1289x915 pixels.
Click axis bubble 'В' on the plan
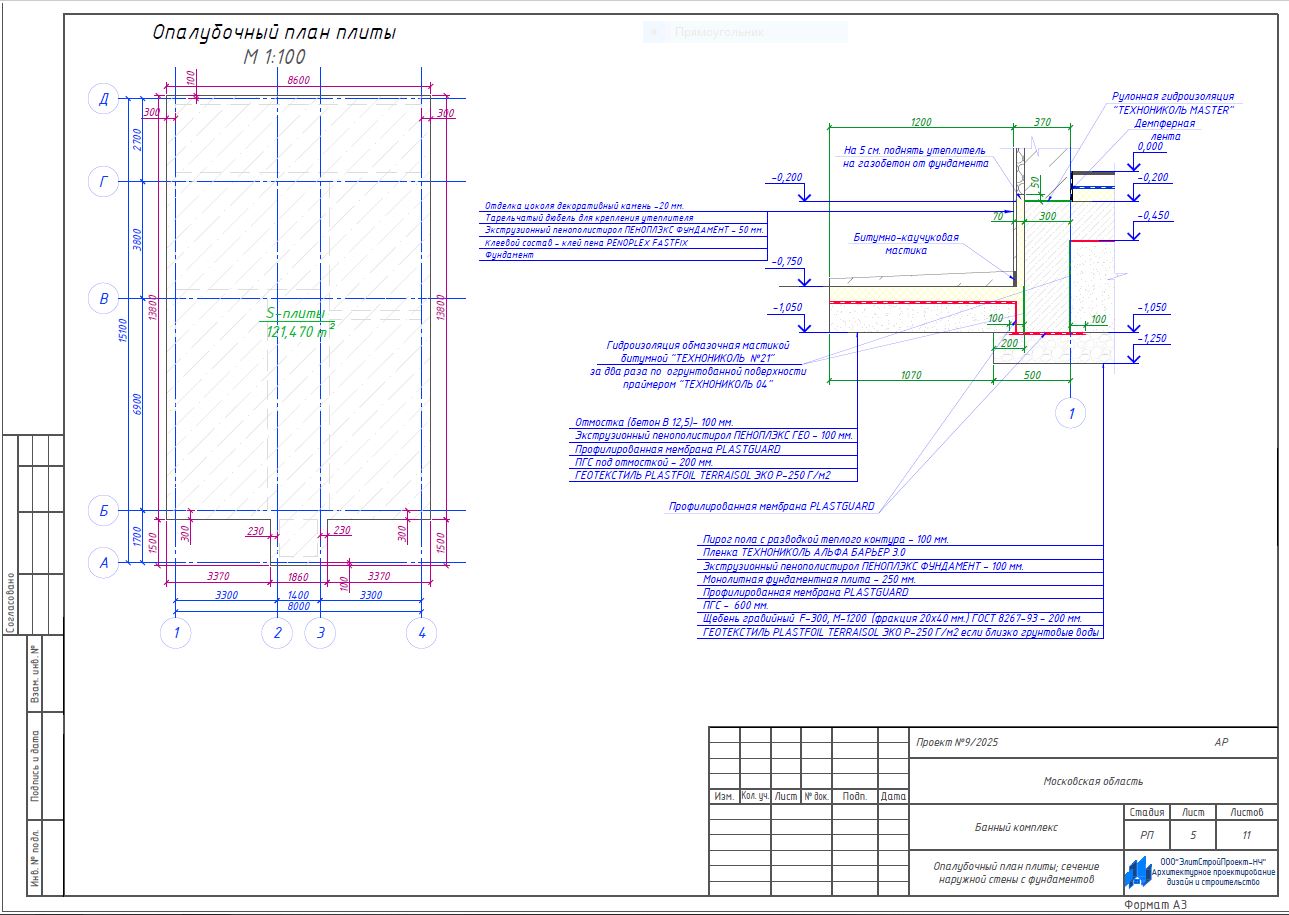coord(103,297)
